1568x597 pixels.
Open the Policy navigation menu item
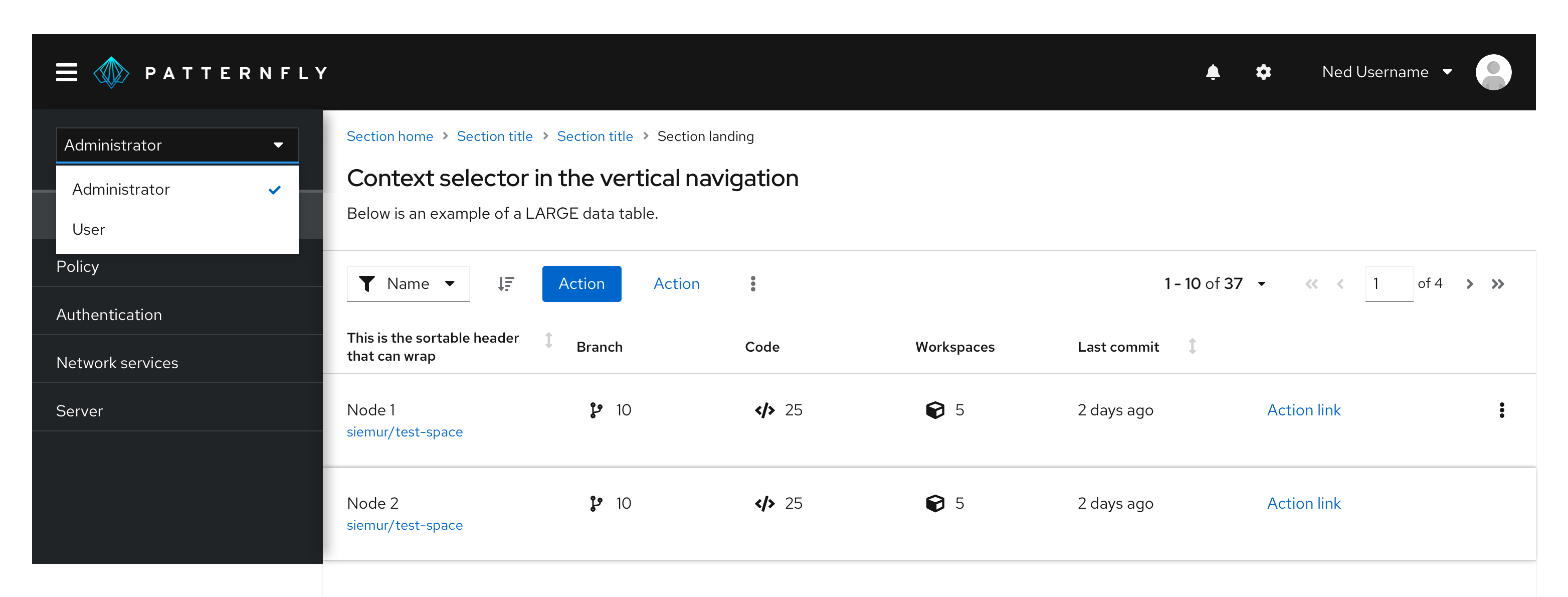79,266
